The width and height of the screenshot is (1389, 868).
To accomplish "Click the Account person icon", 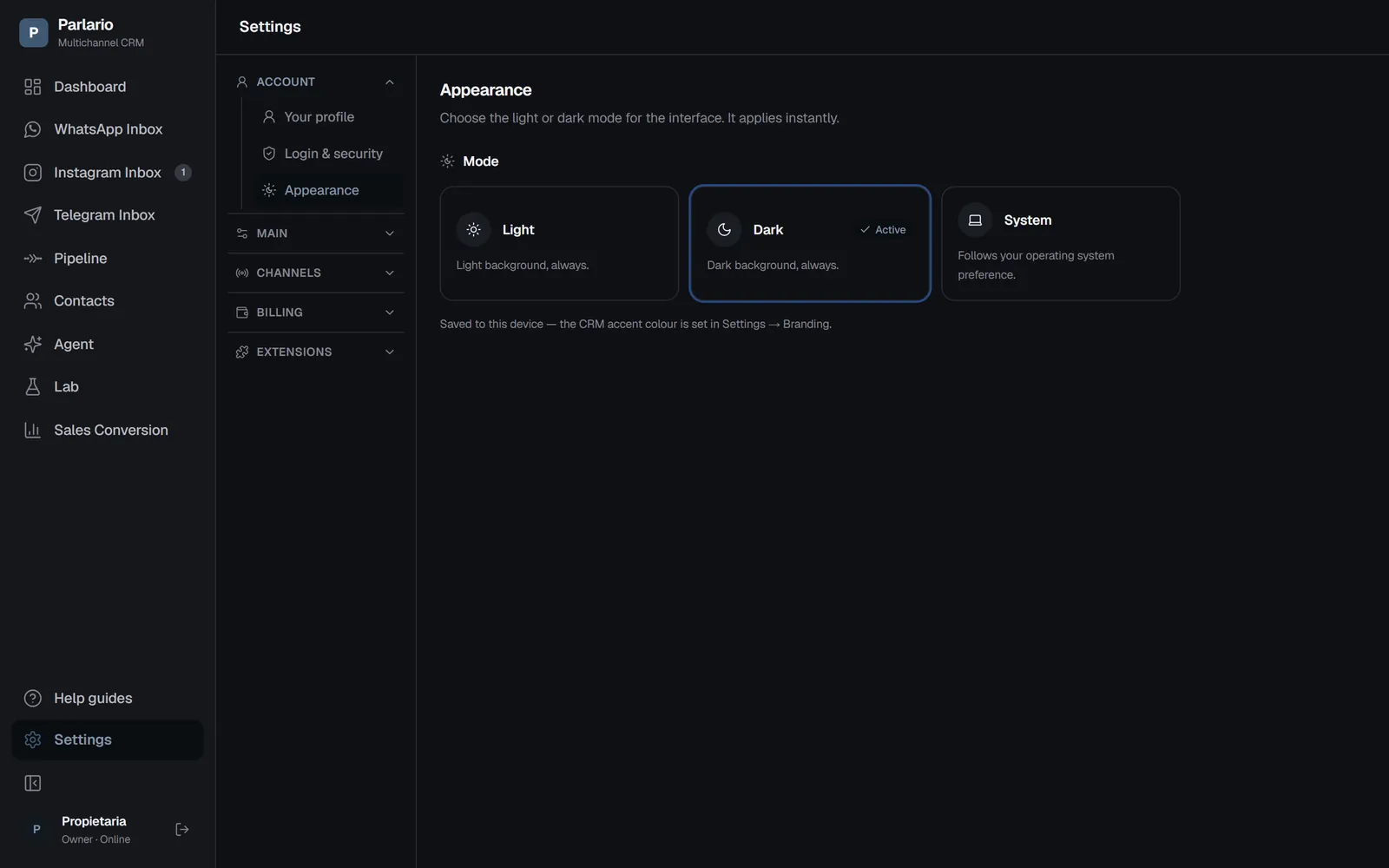I will [x=242, y=82].
